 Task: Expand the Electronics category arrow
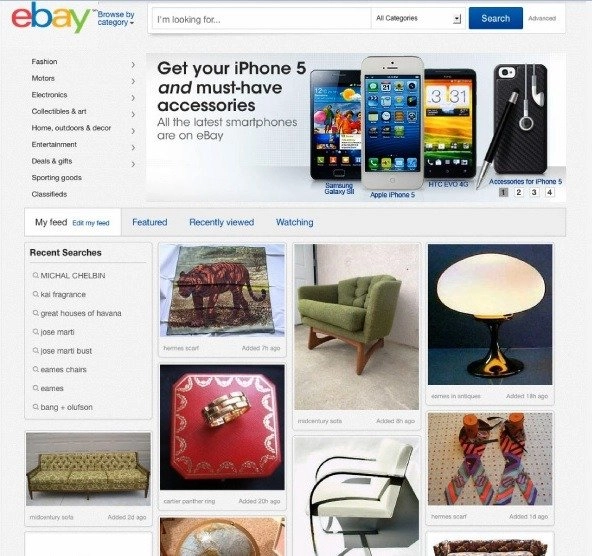[x=133, y=98]
